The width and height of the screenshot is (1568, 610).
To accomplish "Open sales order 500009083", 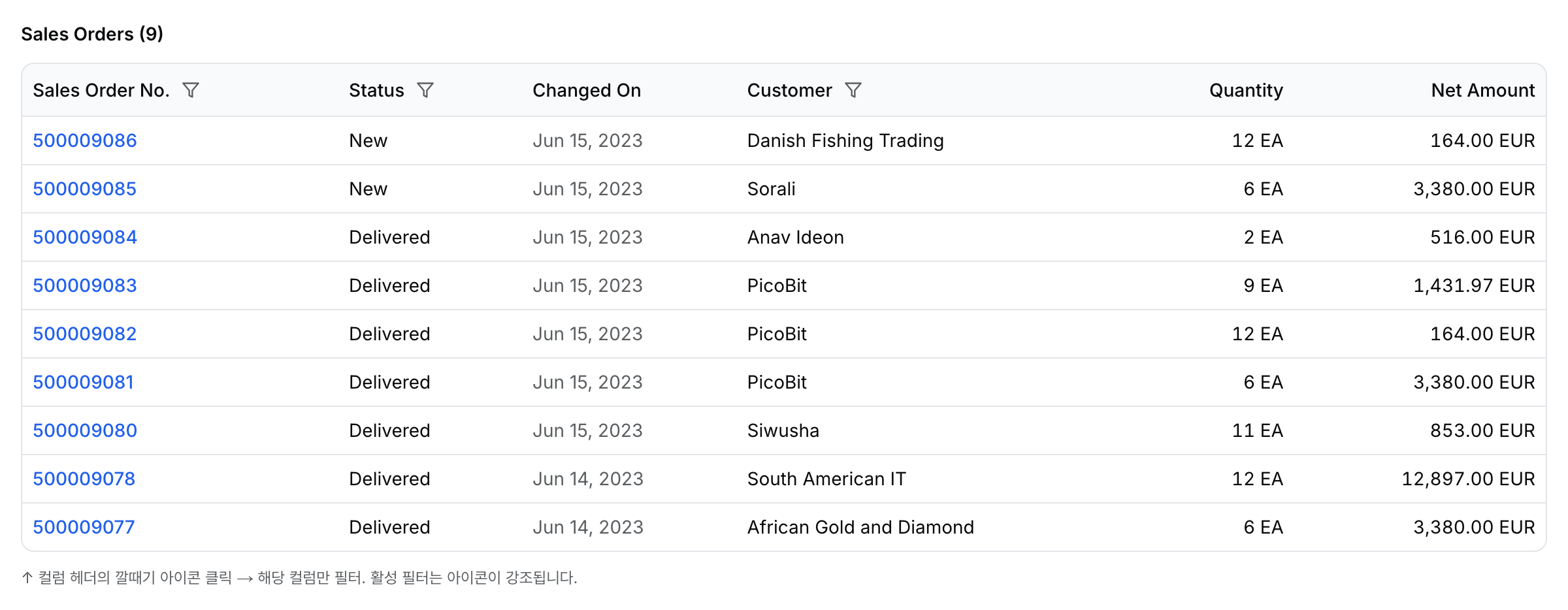I will (x=85, y=285).
